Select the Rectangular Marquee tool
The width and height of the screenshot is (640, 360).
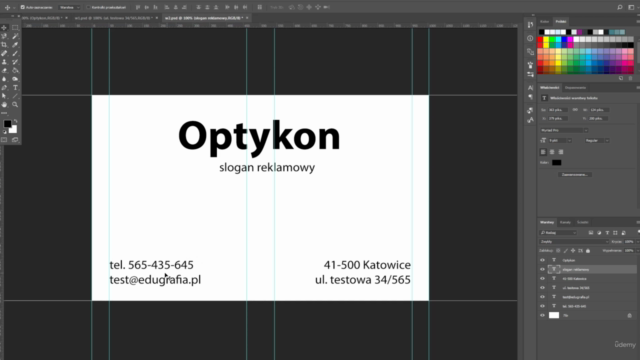click(x=15, y=28)
